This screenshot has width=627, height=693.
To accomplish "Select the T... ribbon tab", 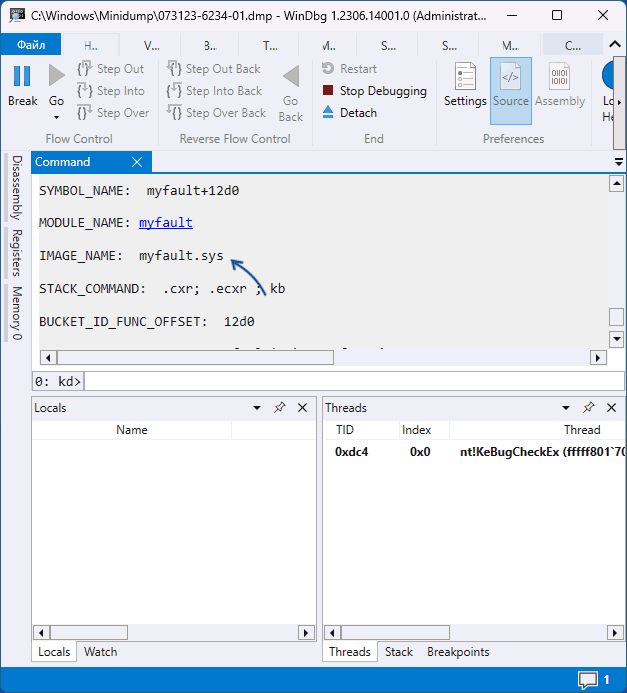I will pos(270,45).
